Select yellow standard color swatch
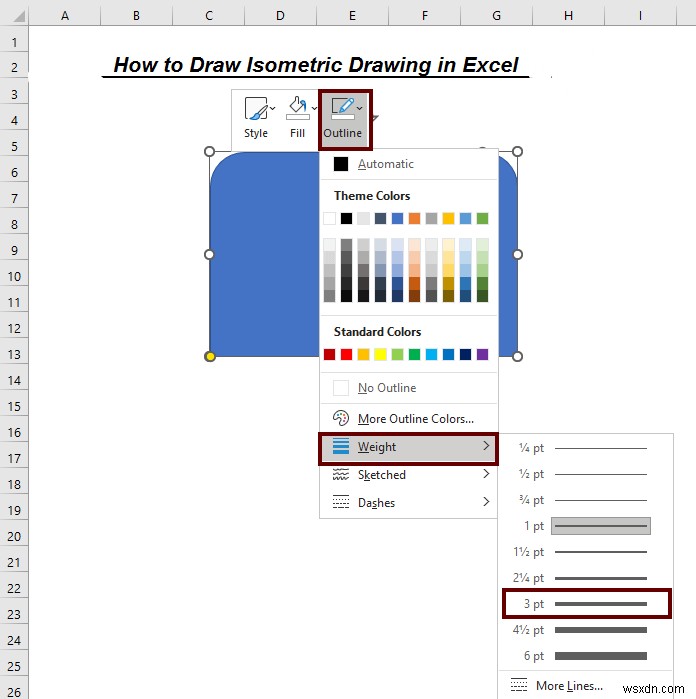 point(380,354)
